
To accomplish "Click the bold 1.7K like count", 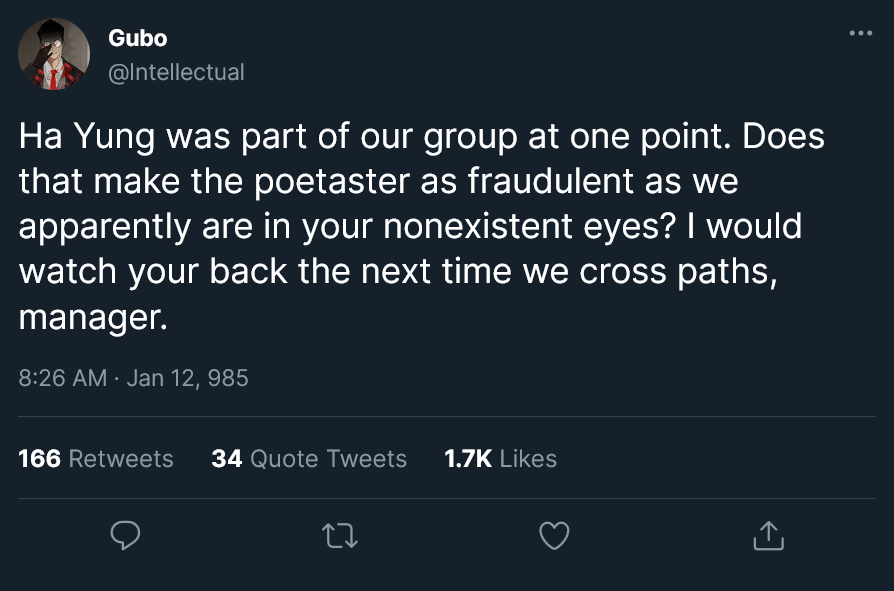I will pyautogui.click(x=468, y=459).
